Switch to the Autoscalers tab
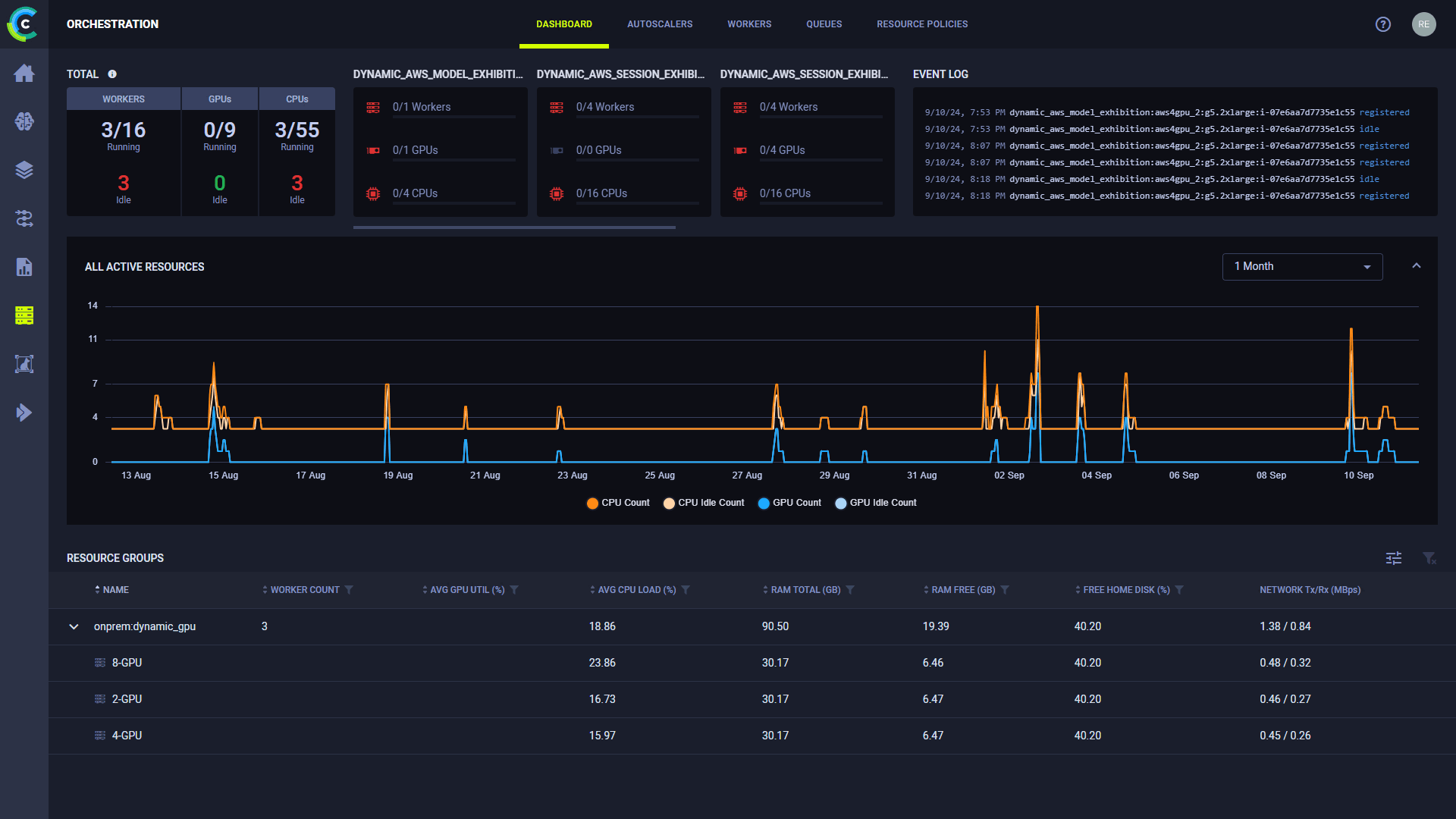1456x819 pixels. [x=660, y=24]
